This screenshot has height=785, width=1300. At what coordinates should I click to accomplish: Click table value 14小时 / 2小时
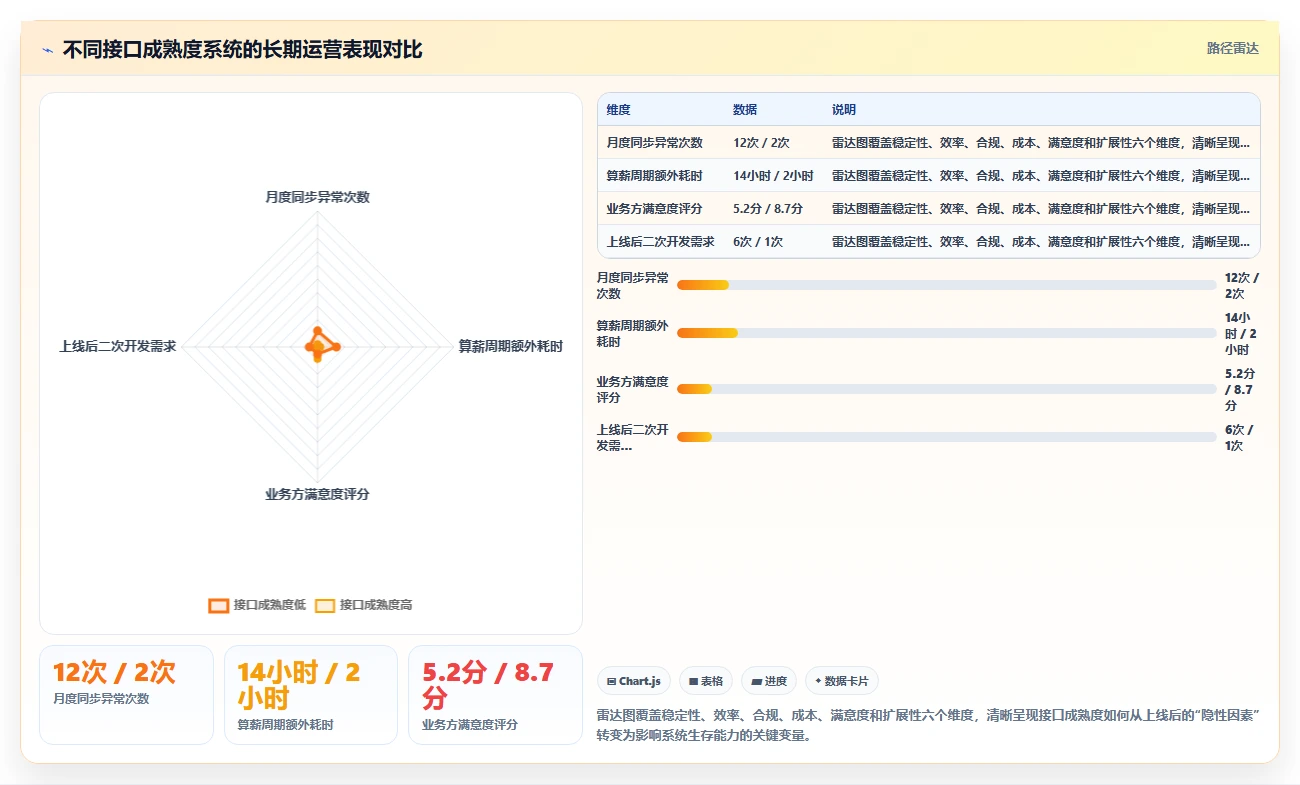tap(773, 175)
